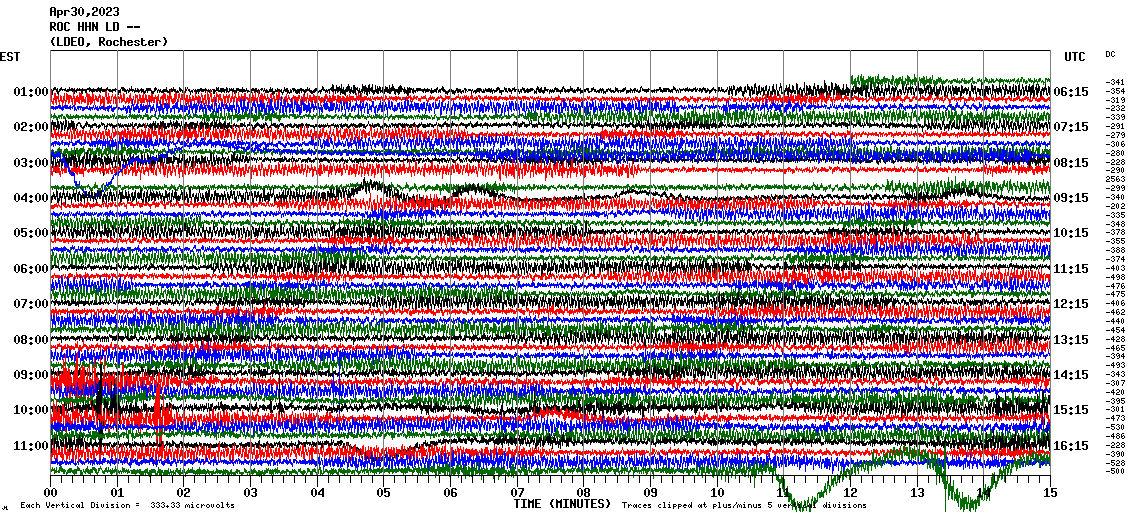Click the (LDEO, Rochester) station label
Viewport: 1130px width, 519px height.
coord(108,42)
